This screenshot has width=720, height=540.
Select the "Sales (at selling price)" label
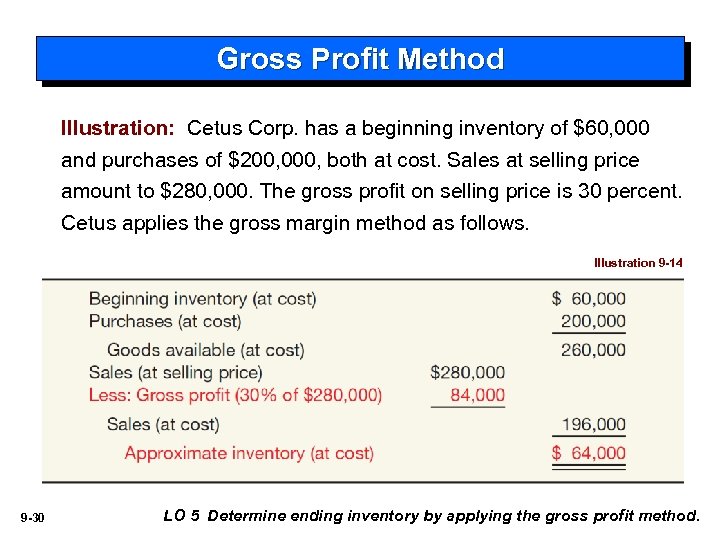click(175, 372)
